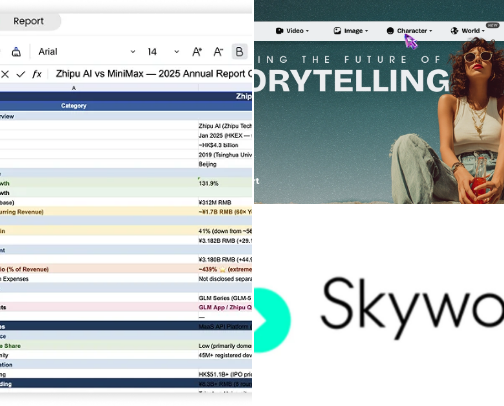Click the 131.9% growth cell
This screenshot has height=406, width=504.
[225, 183]
